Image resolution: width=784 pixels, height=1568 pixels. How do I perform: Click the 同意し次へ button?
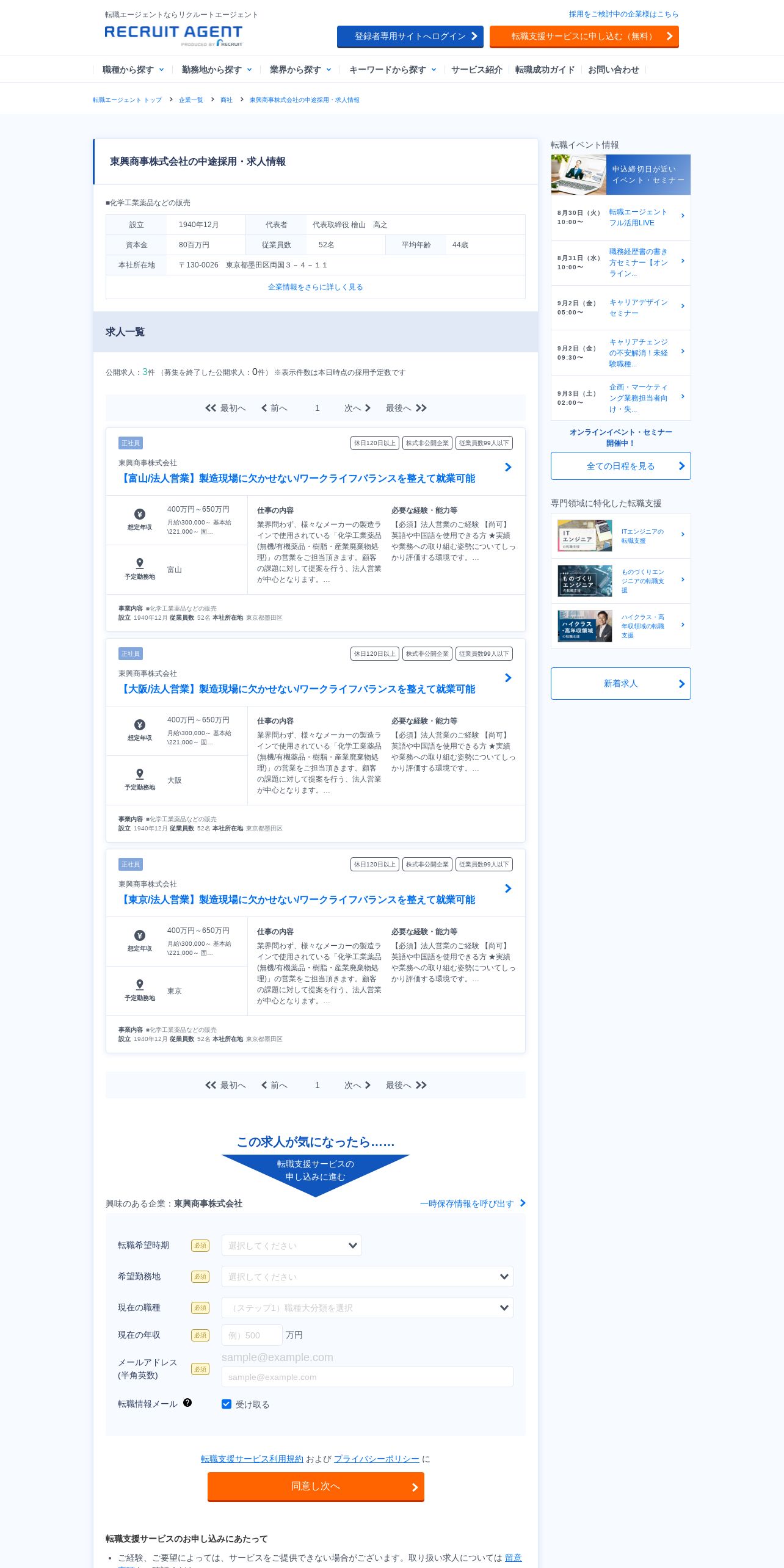tap(316, 1486)
